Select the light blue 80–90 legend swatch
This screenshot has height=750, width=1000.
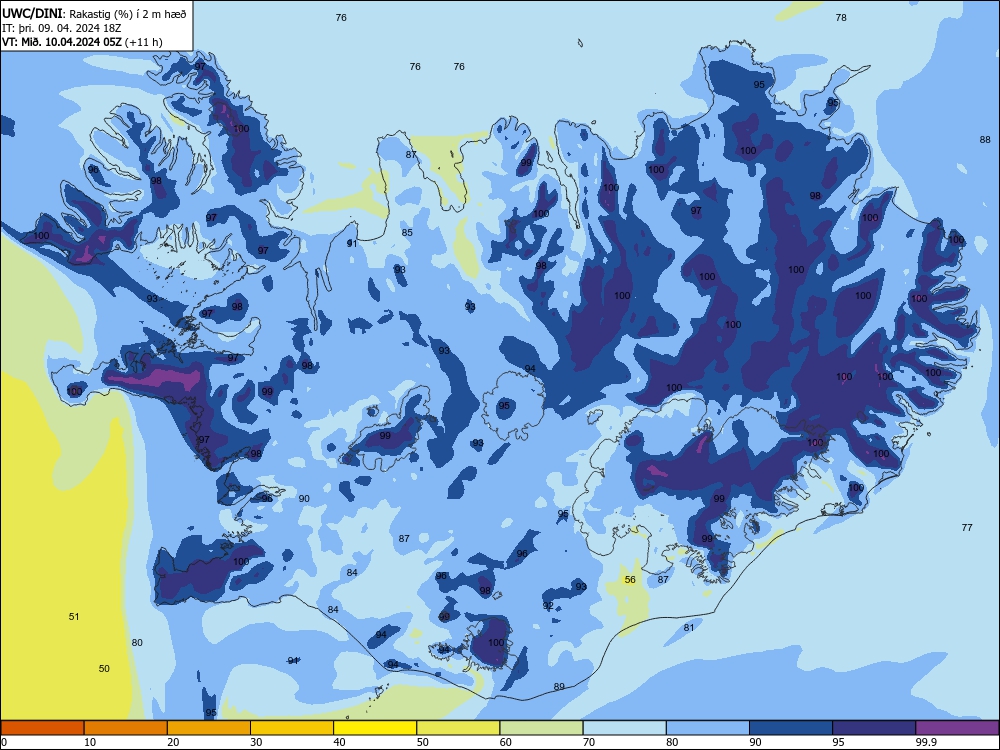click(708, 728)
